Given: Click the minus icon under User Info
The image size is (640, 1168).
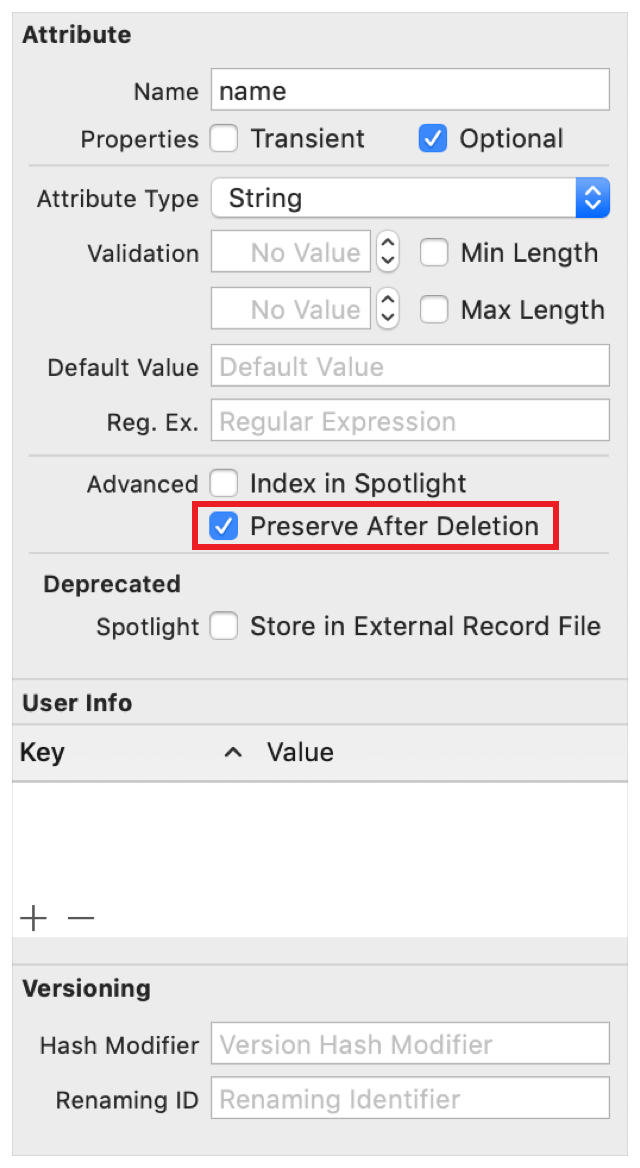Looking at the screenshot, I should coord(81,918).
